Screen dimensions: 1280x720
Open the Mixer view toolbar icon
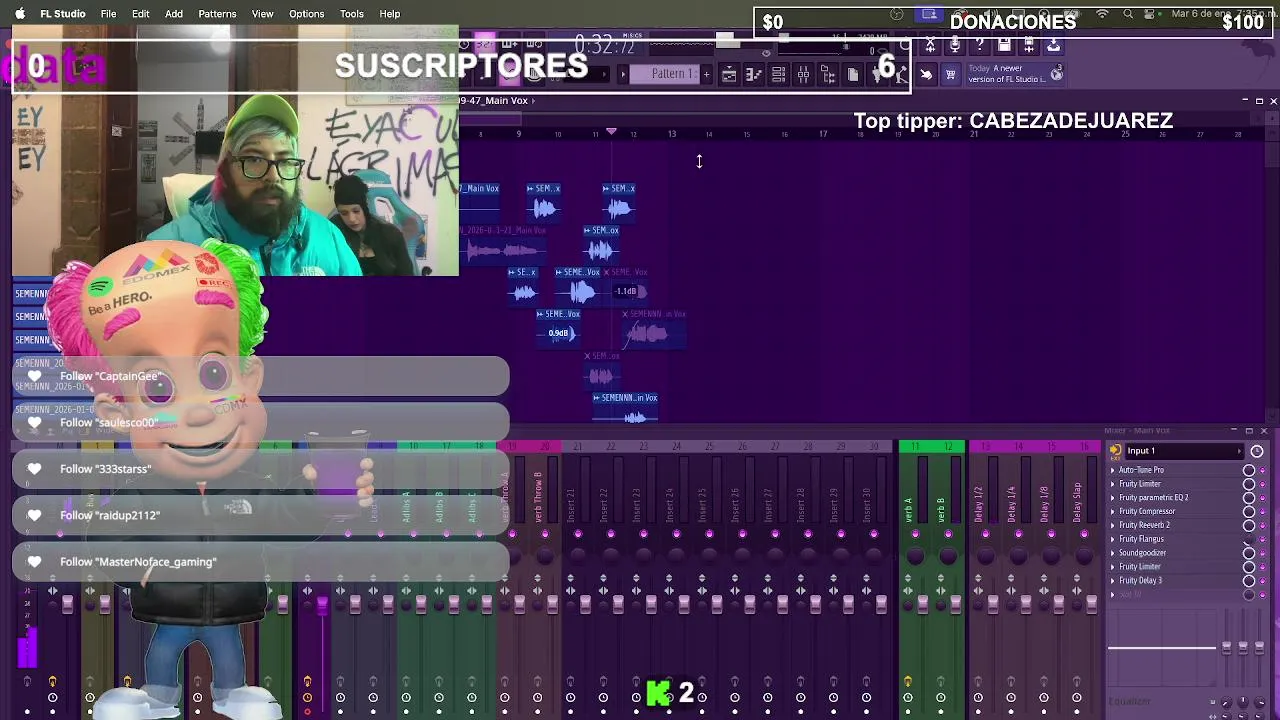[803, 75]
